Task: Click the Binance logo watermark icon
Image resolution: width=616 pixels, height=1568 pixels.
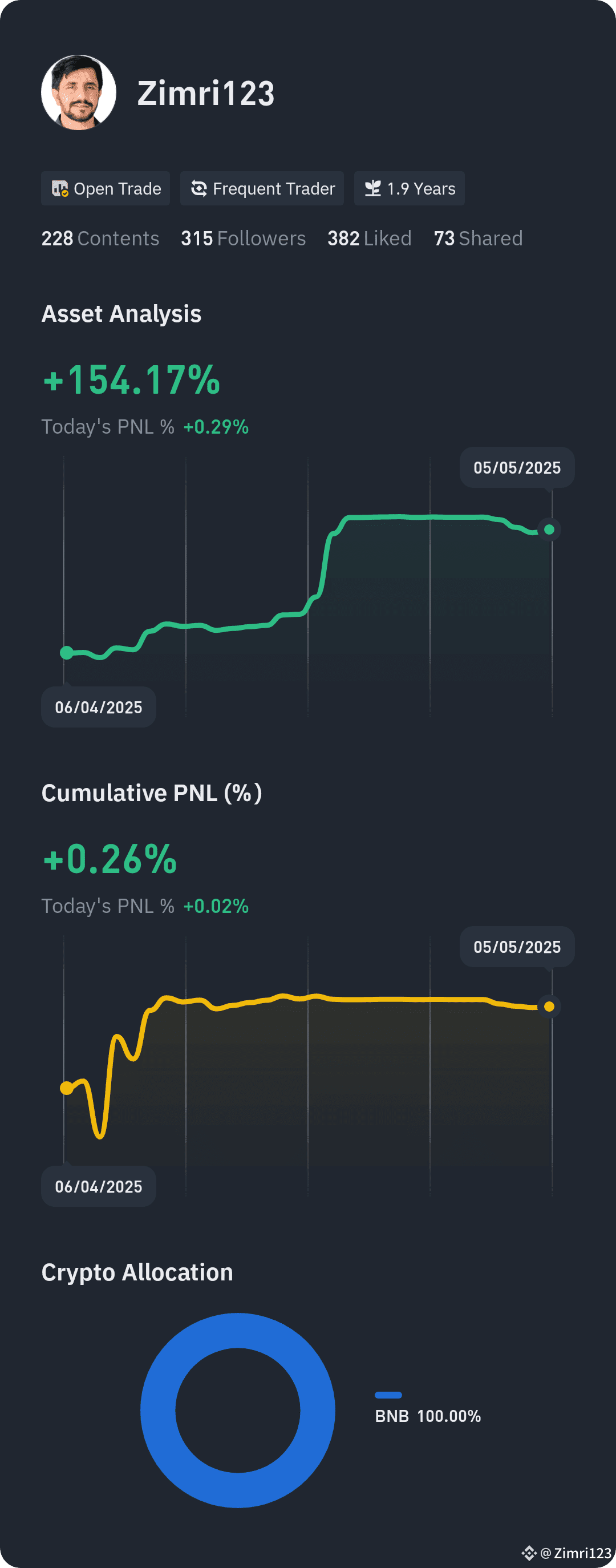Action: [x=529, y=1553]
